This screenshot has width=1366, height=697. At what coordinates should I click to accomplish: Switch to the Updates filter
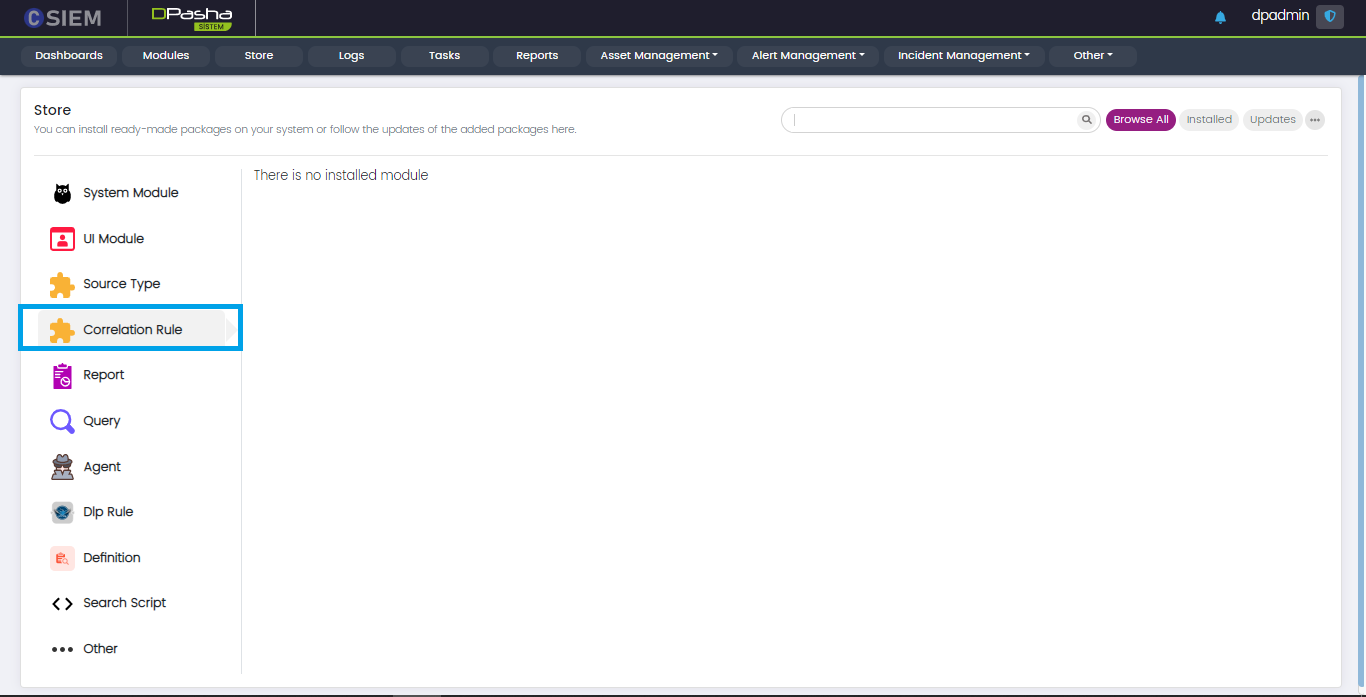tap(1272, 120)
